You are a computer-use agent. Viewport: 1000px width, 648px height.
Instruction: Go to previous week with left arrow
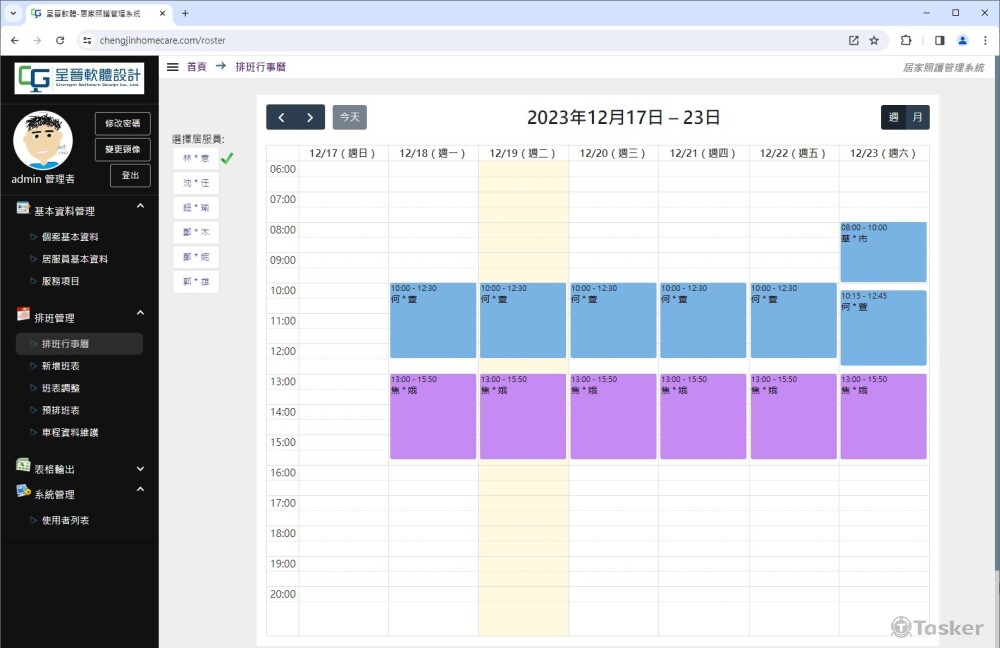281,118
